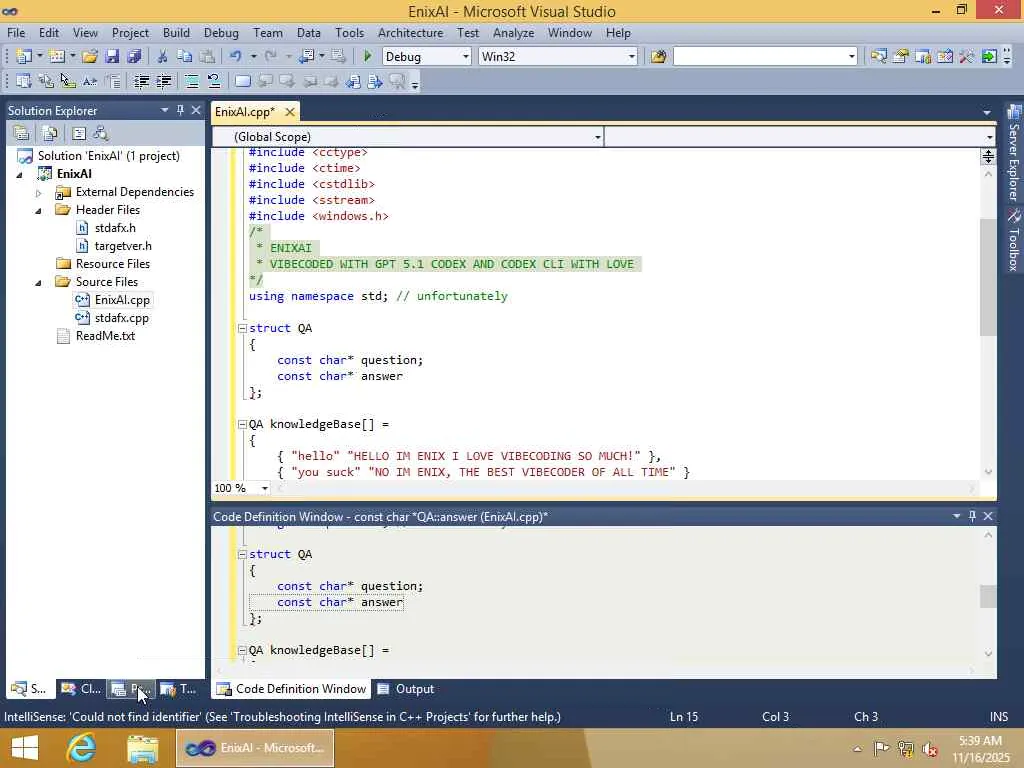Select ReadMe.txt in Solution Explorer
The width and height of the screenshot is (1024, 768).
click(x=105, y=336)
